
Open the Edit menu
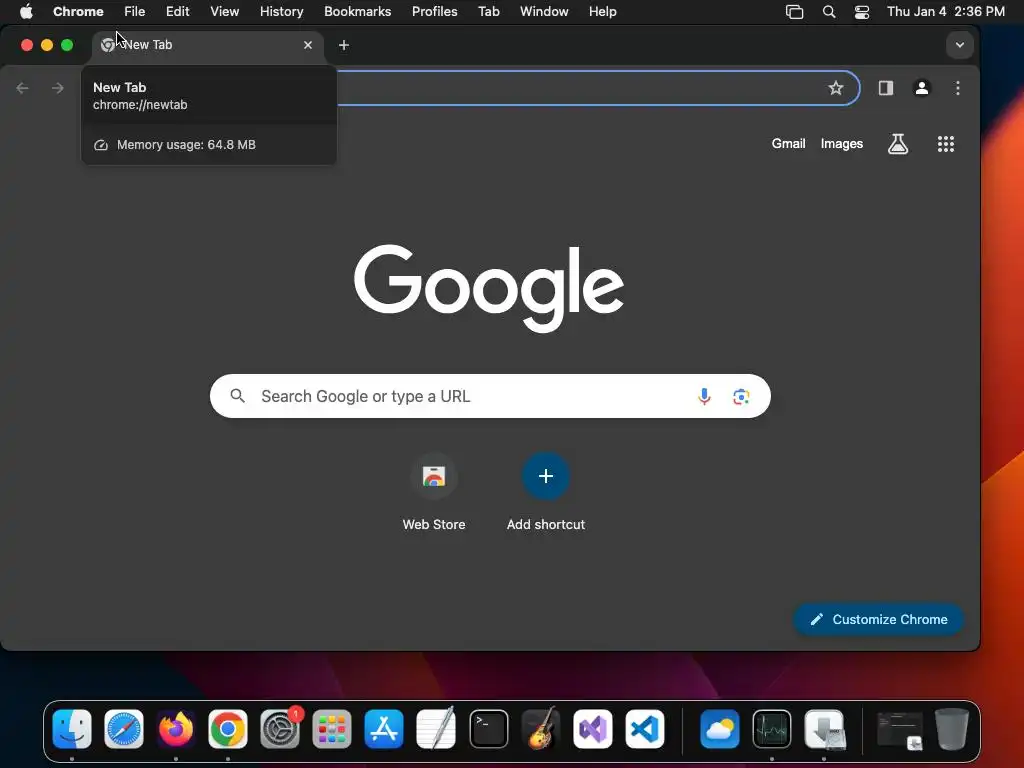(x=178, y=12)
